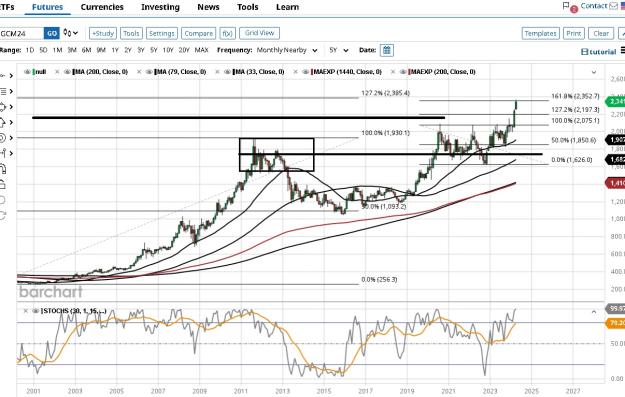Open the Templates button
625x397 pixels.
(540, 33)
